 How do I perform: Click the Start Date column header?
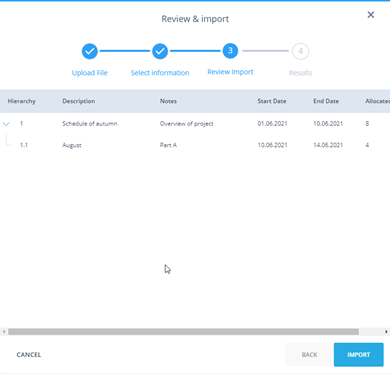point(272,101)
